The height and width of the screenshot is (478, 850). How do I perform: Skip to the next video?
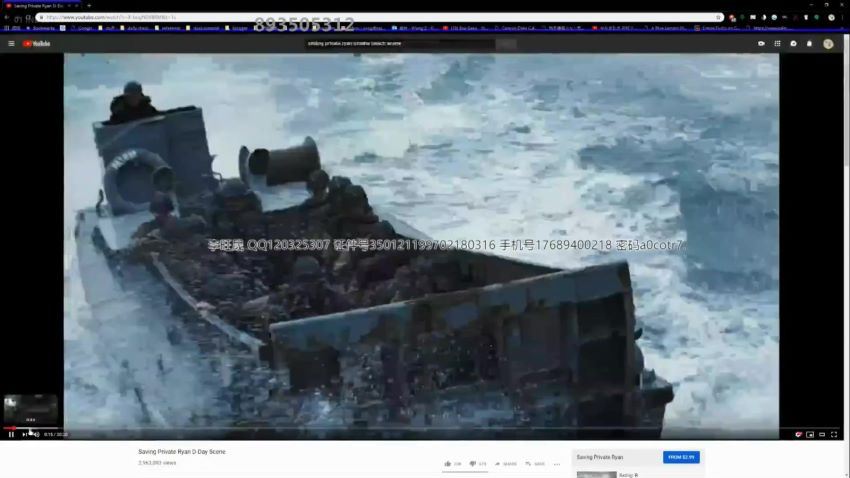click(x=24, y=434)
